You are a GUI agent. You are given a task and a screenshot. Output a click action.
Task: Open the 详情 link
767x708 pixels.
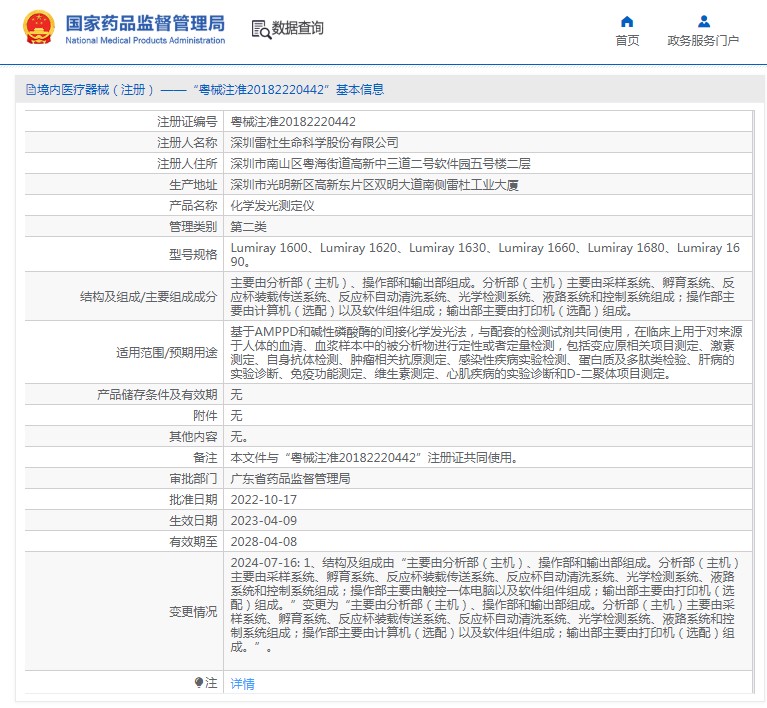[x=243, y=684]
